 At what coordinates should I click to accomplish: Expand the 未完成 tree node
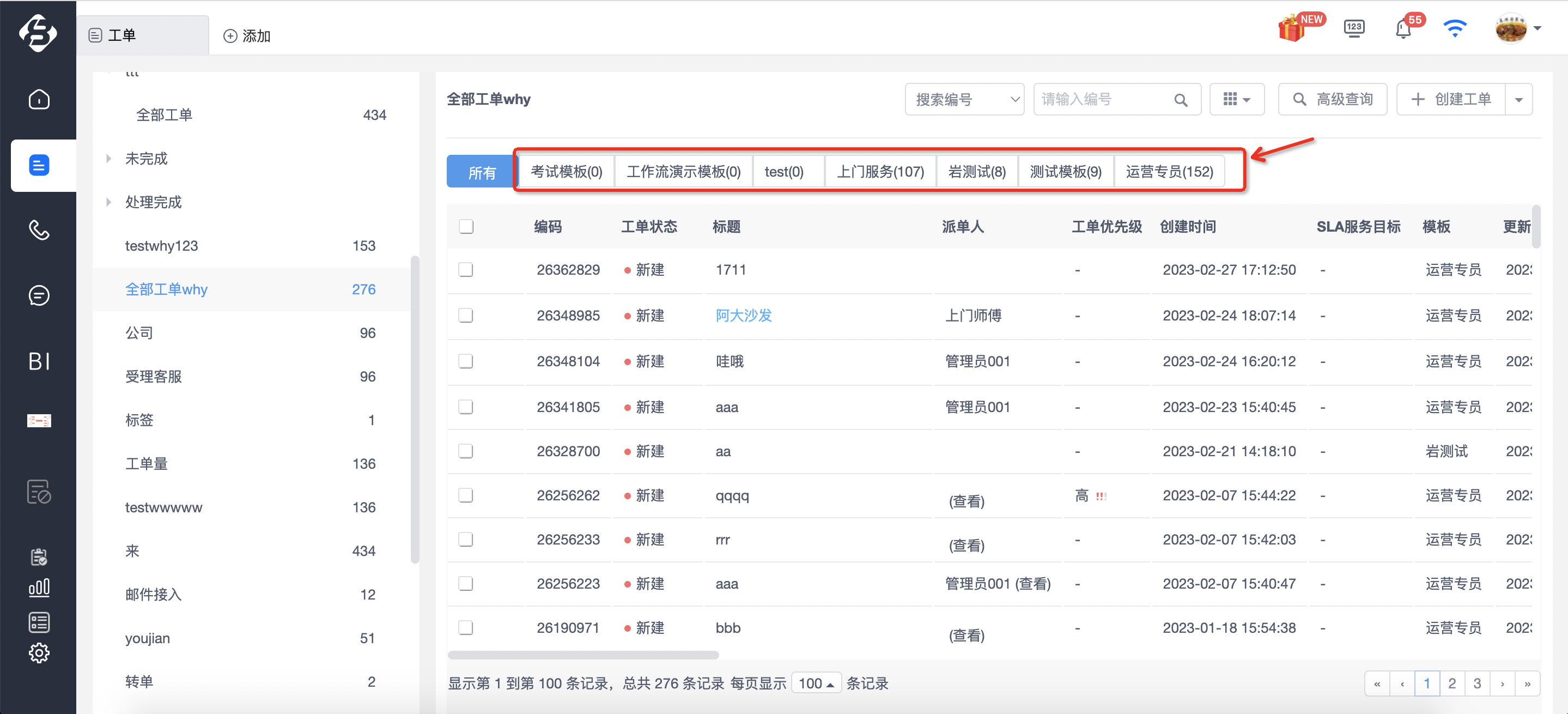pos(109,159)
